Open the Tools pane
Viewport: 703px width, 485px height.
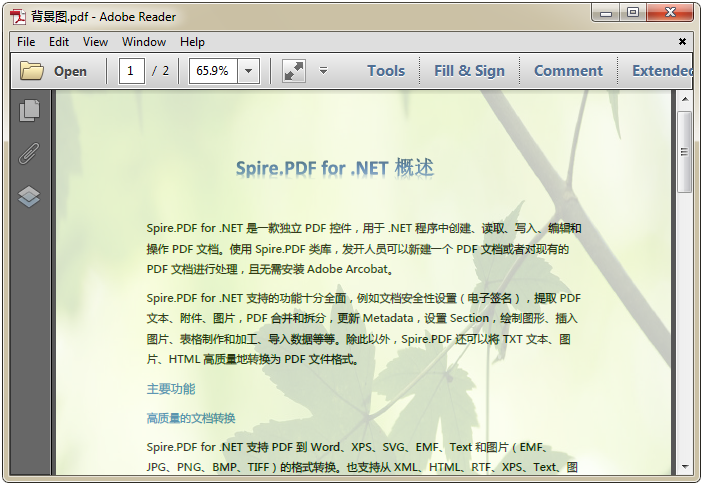pos(386,71)
